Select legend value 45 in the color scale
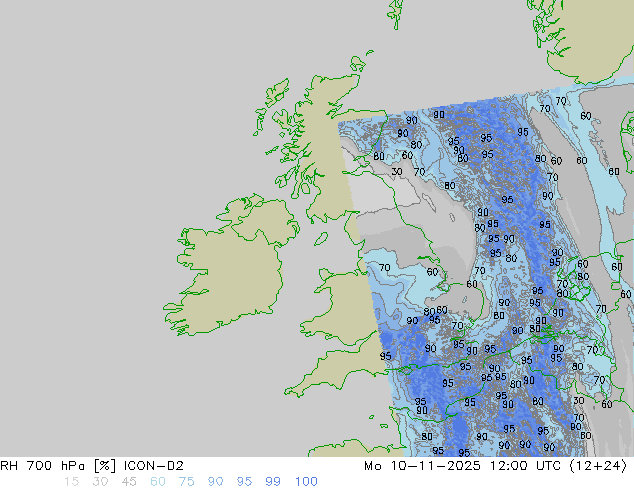Screen dimensions: 634x490 [x=129, y=482]
